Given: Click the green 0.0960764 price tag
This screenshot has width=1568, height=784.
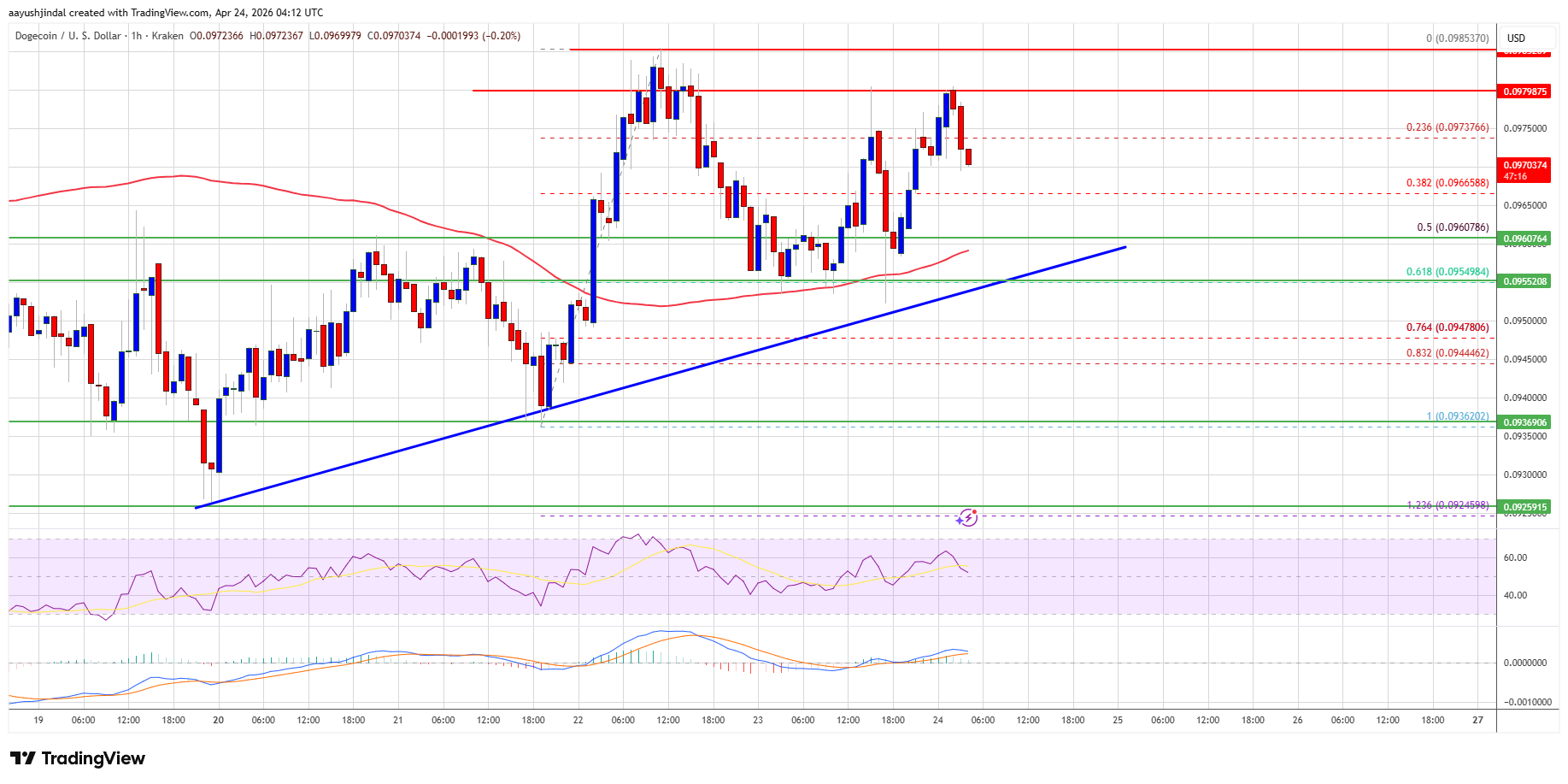Looking at the screenshot, I should tap(1524, 239).
